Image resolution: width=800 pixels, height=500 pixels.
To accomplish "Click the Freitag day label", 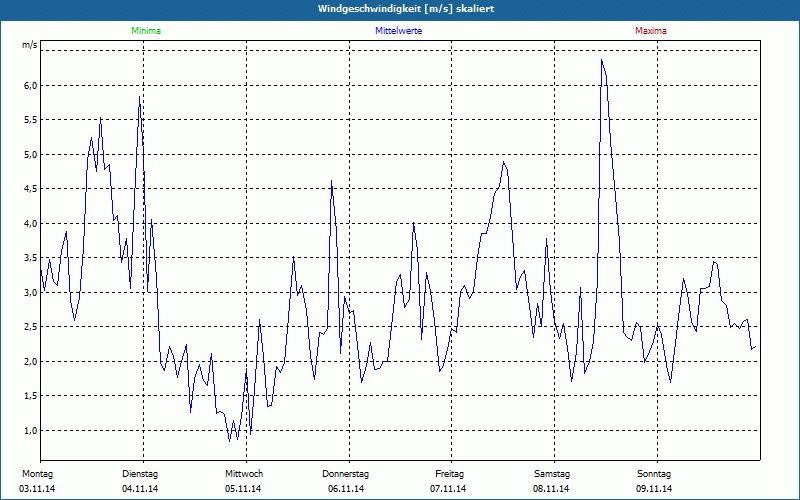I will [x=449, y=474].
